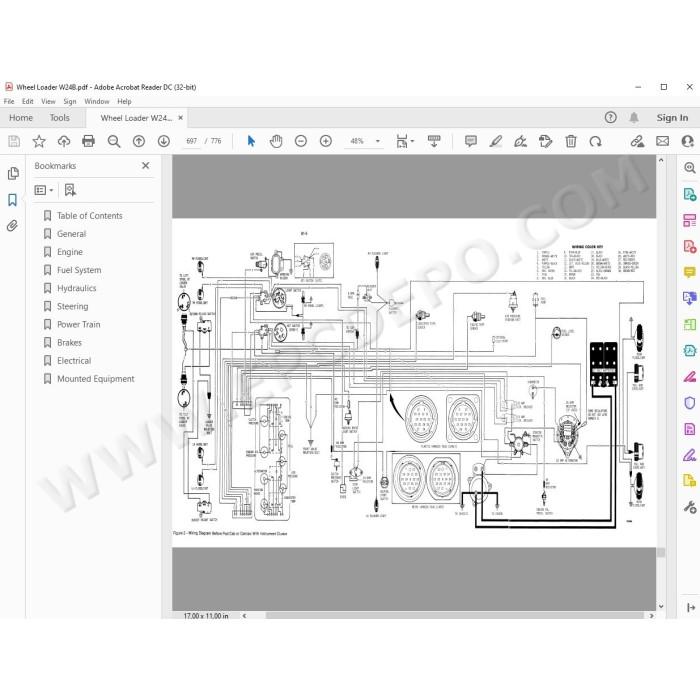Click the Sign In button
Image resolution: width=700 pixels, height=700 pixels.
click(x=672, y=118)
